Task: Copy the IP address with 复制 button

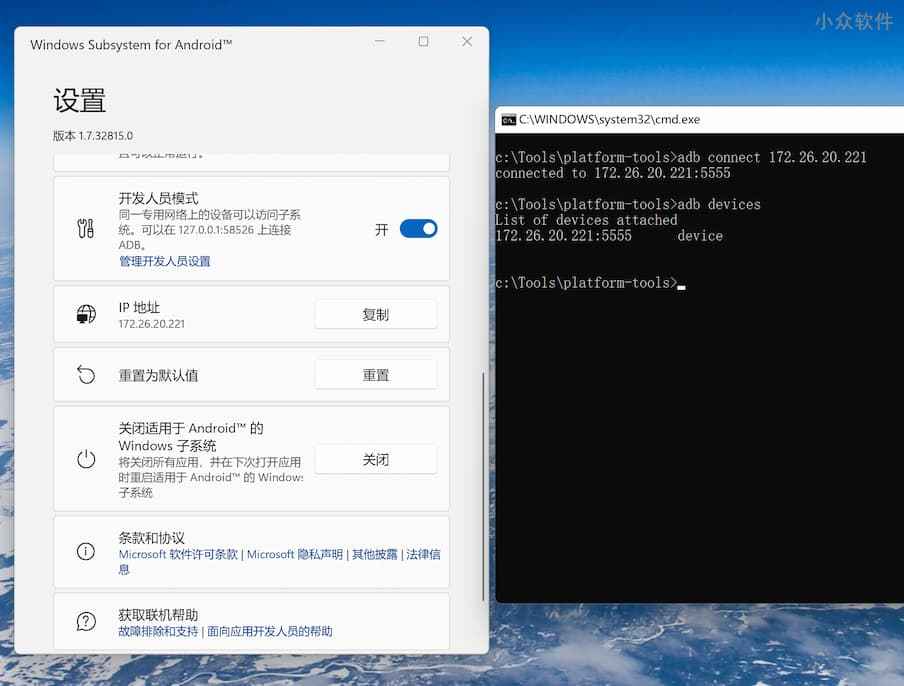Action: pyautogui.click(x=376, y=315)
